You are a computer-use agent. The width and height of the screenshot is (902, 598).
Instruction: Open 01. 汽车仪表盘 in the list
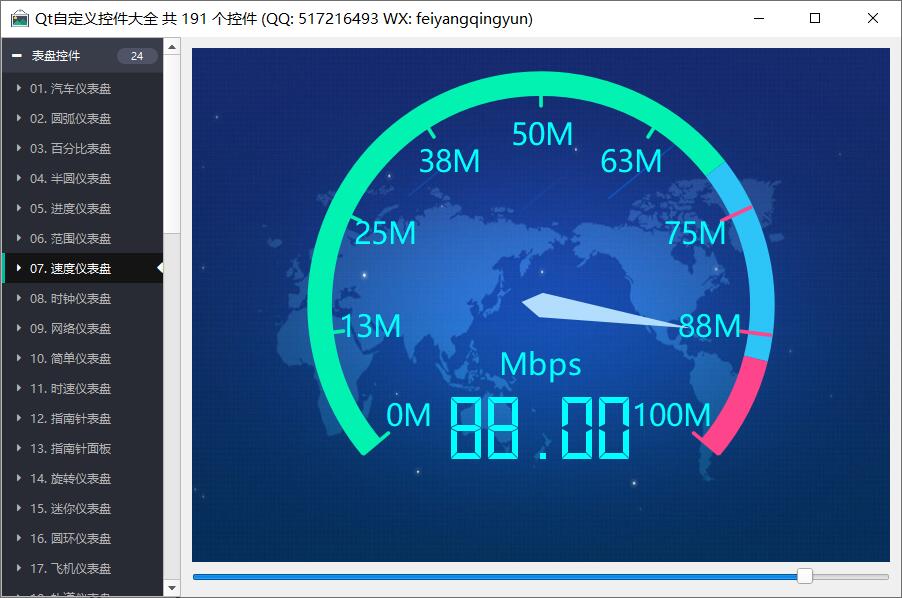click(x=70, y=88)
